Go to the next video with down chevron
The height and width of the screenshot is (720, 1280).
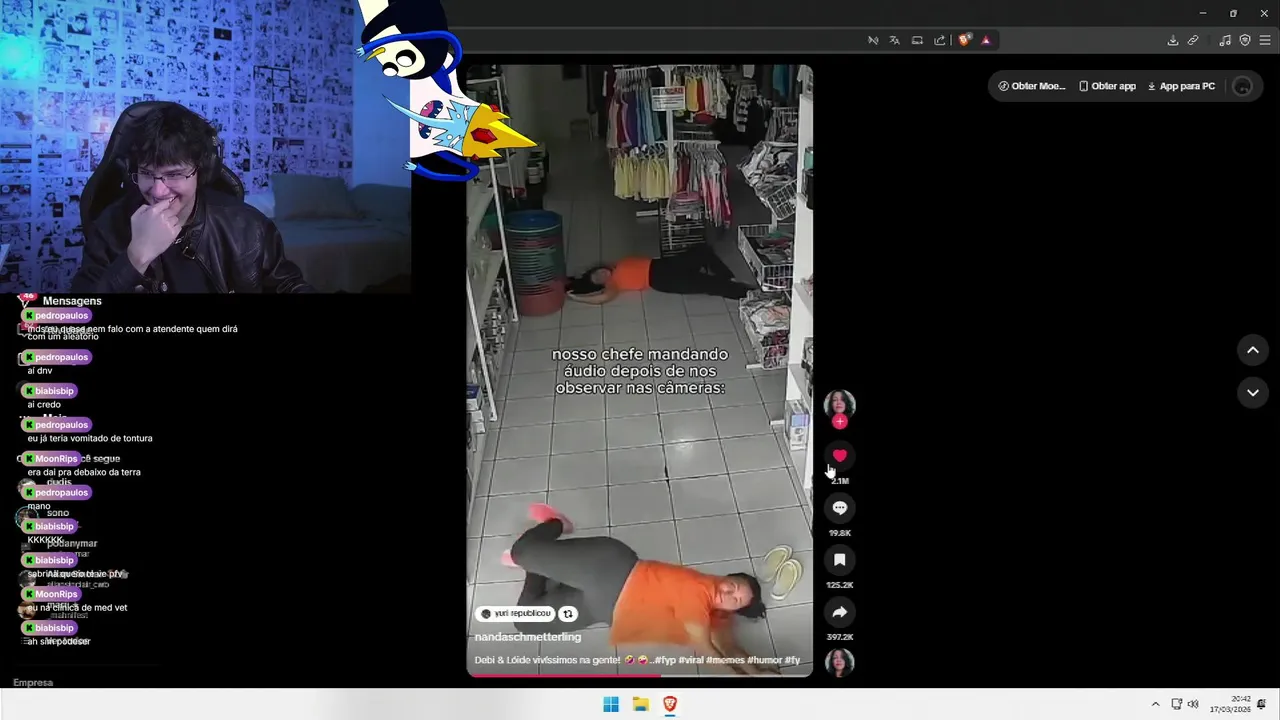tap(1252, 393)
